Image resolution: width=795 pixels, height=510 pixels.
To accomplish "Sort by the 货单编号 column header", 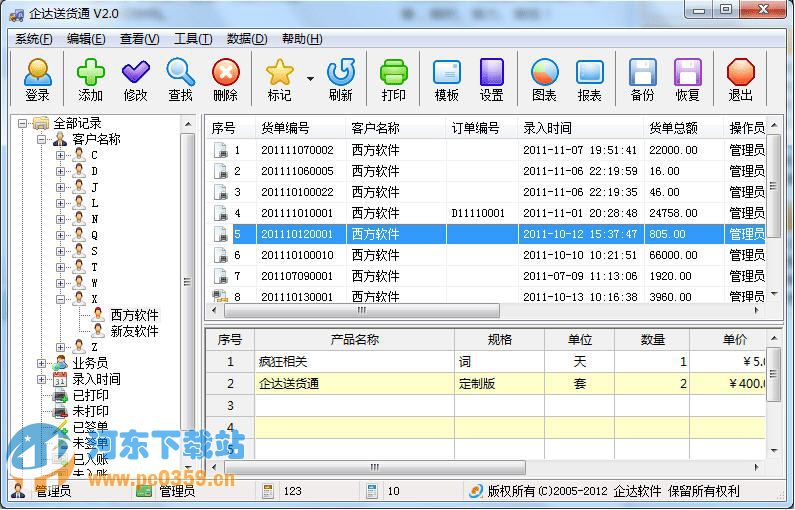I will 301,128.
